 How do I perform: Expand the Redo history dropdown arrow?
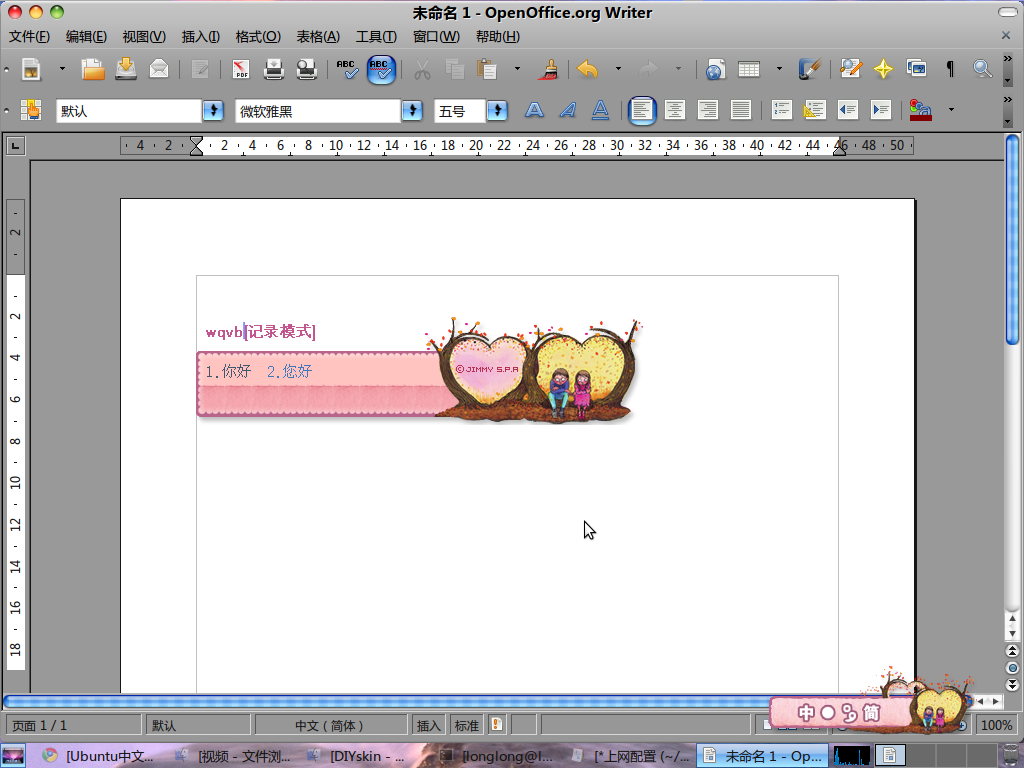tap(678, 69)
